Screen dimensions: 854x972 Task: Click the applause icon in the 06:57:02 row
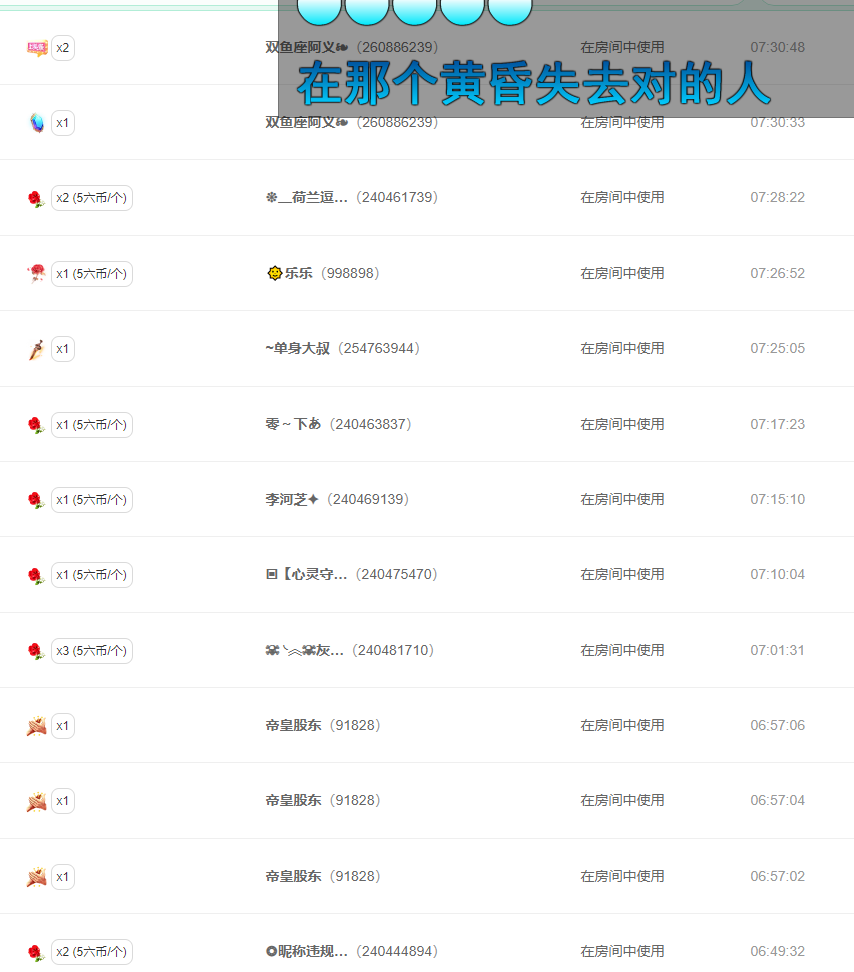[37, 877]
